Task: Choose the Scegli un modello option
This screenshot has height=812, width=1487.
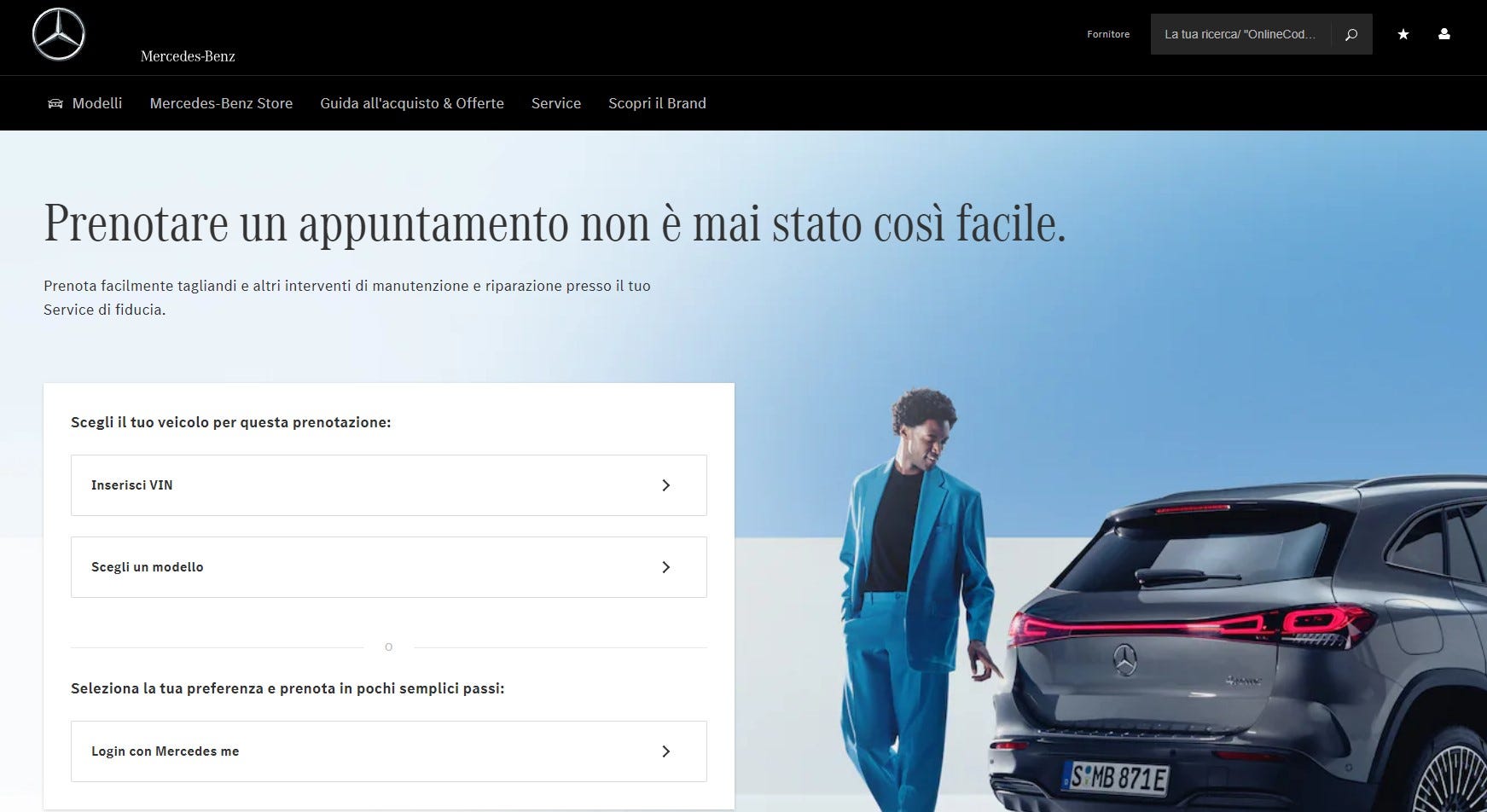Action: pos(389,567)
